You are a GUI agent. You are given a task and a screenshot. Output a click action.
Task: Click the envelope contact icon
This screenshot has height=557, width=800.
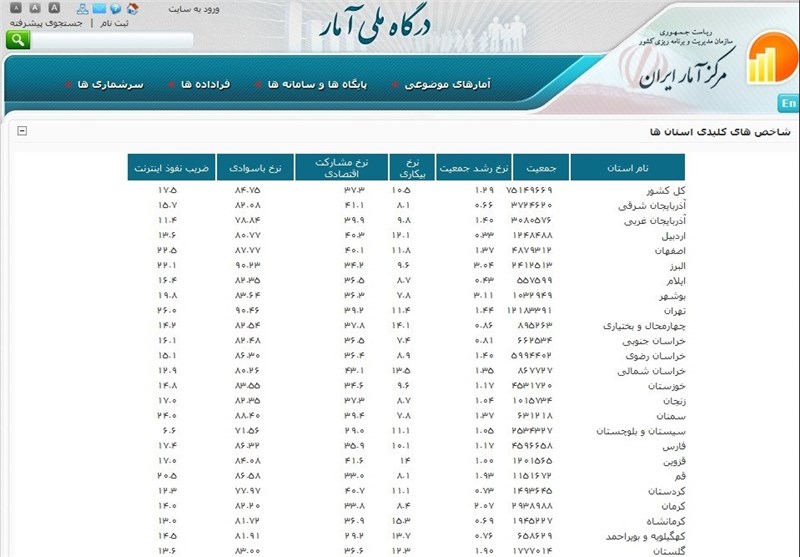coord(98,8)
